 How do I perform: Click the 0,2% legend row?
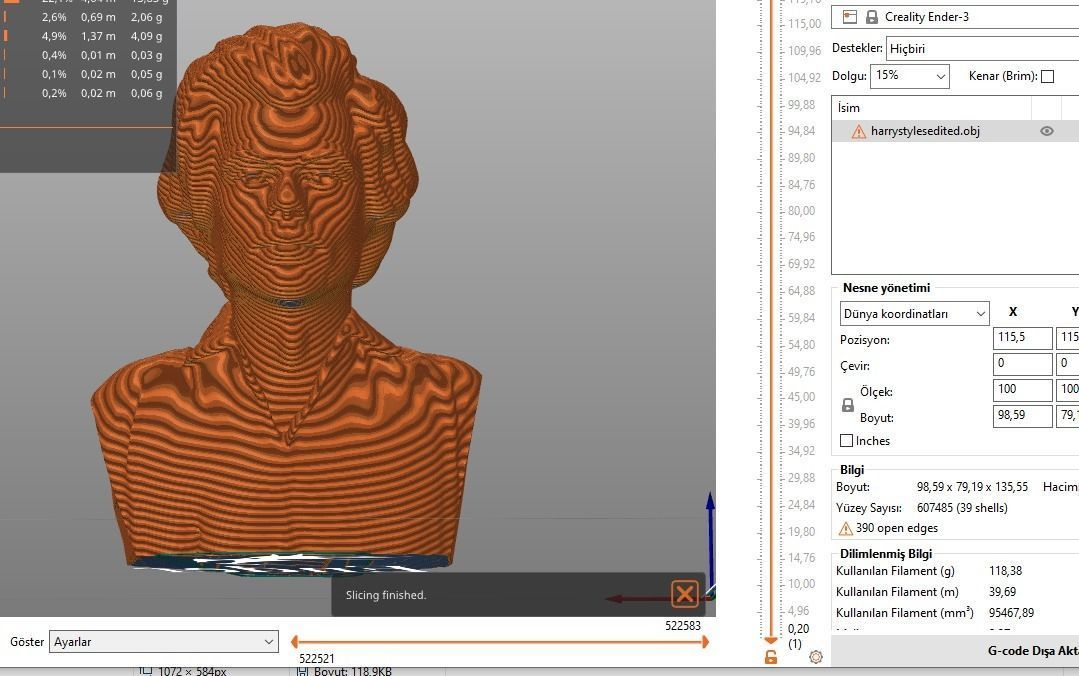(x=83, y=93)
